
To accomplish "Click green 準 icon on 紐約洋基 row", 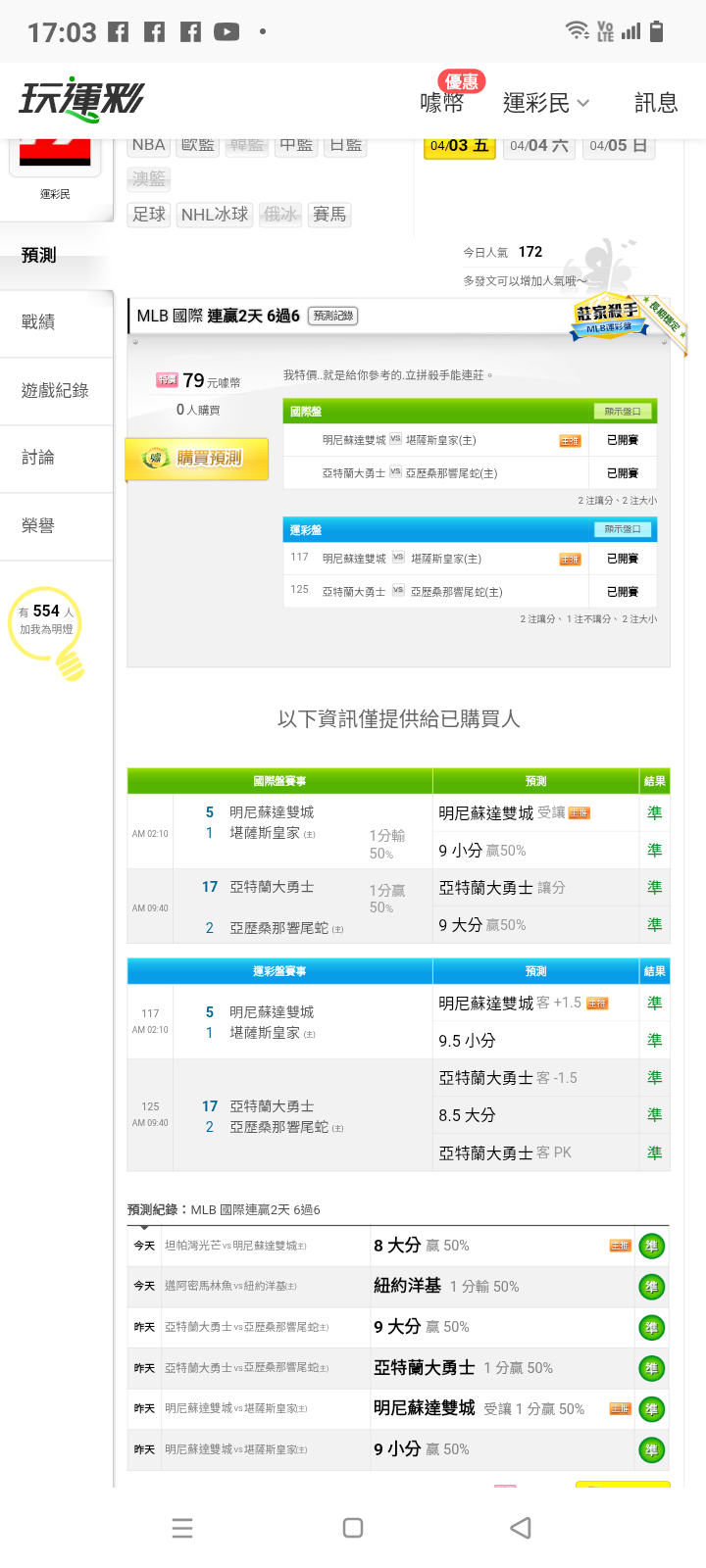I will [x=651, y=1287].
